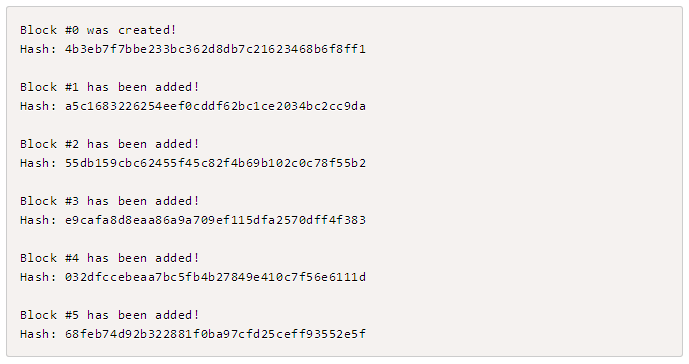Select the hash beginning with e9cafa8d
Screen dimensions: 689x364
[x=215, y=220]
